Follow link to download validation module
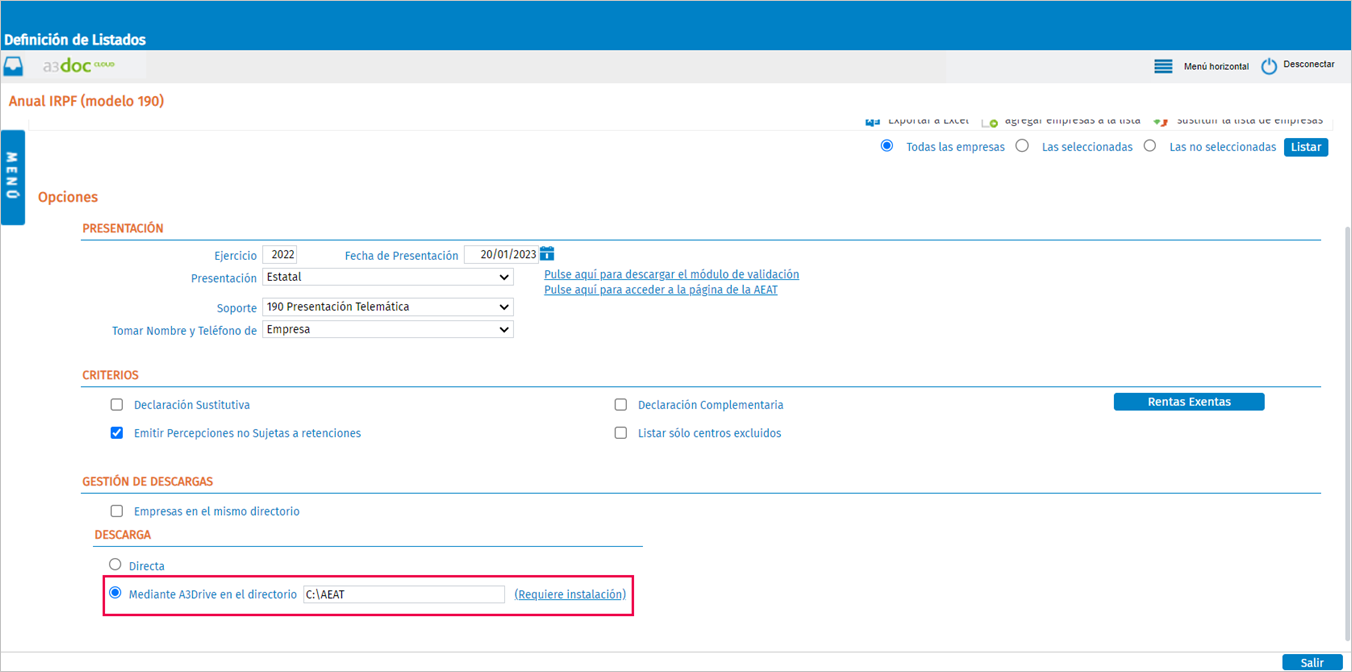This screenshot has height=672, width=1352. [x=671, y=274]
